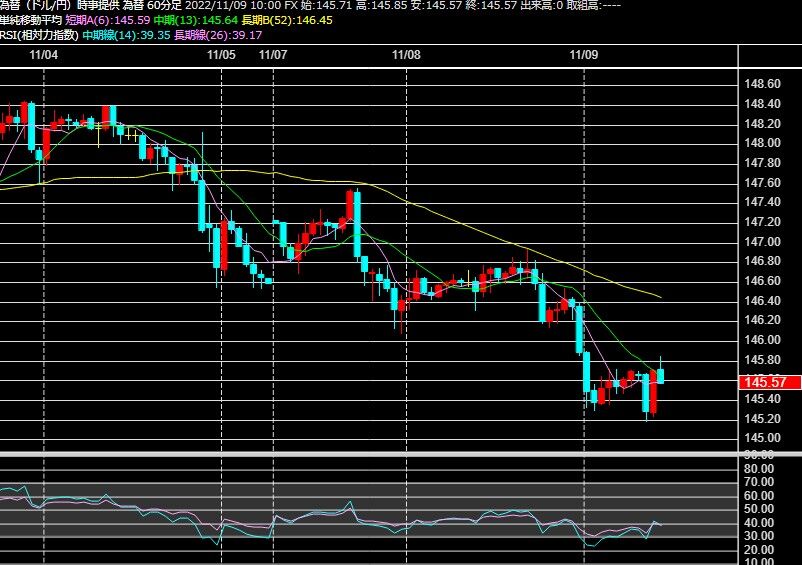Click the 安:145.57 low price value
The image size is (802, 565).
439,6
